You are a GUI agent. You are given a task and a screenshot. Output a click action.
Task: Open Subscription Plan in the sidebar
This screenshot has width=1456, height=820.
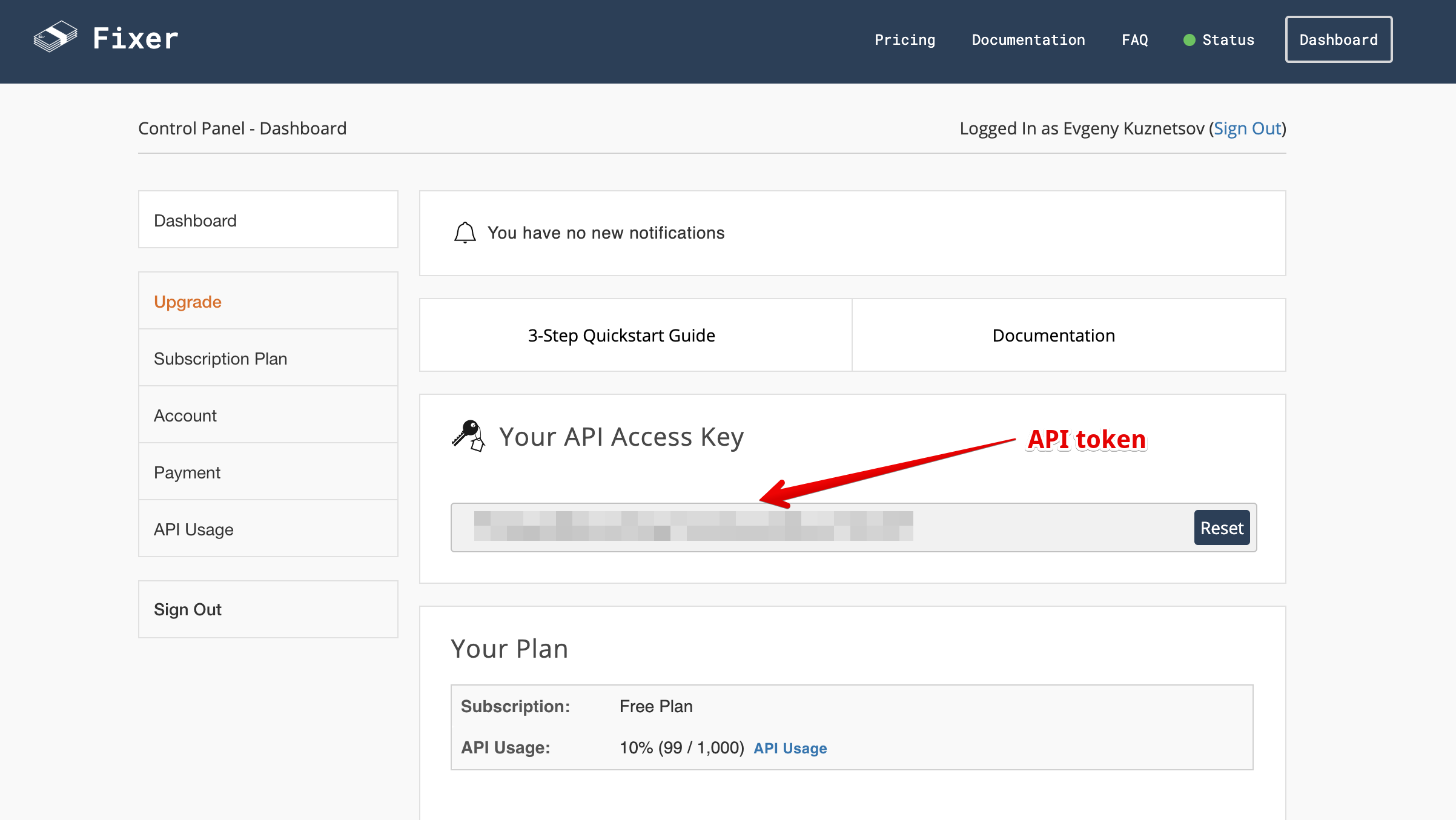268,358
